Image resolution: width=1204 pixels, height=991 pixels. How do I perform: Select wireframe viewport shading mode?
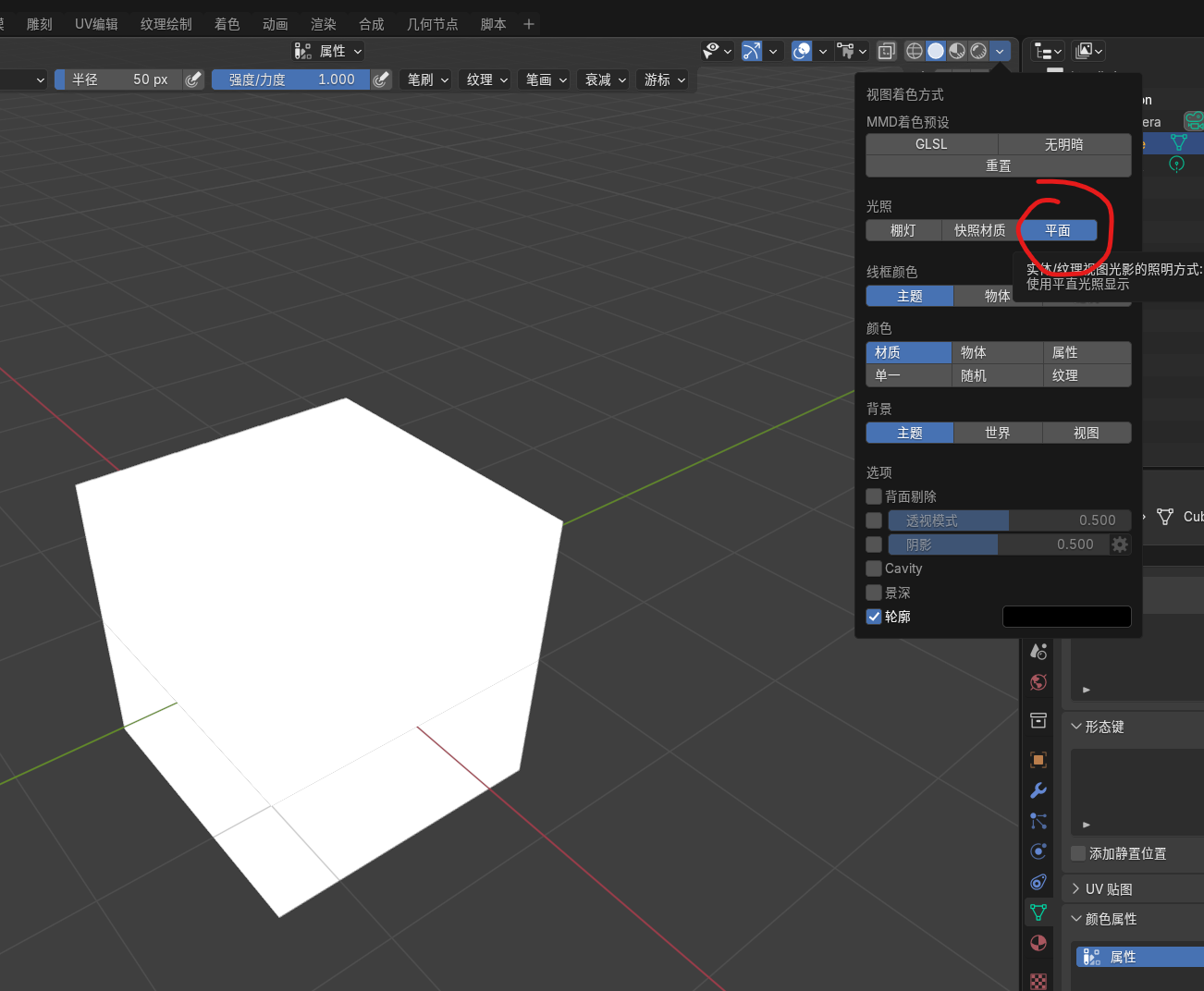click(x=915, y=51)
